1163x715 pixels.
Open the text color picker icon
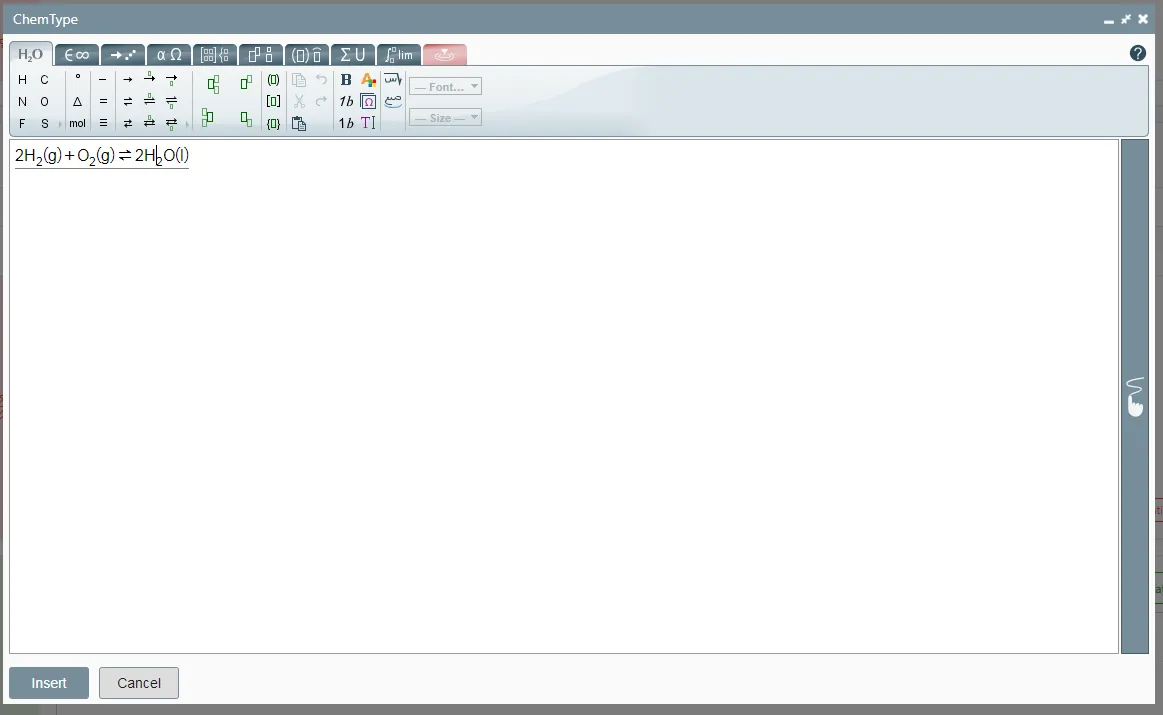click(368, 80)
